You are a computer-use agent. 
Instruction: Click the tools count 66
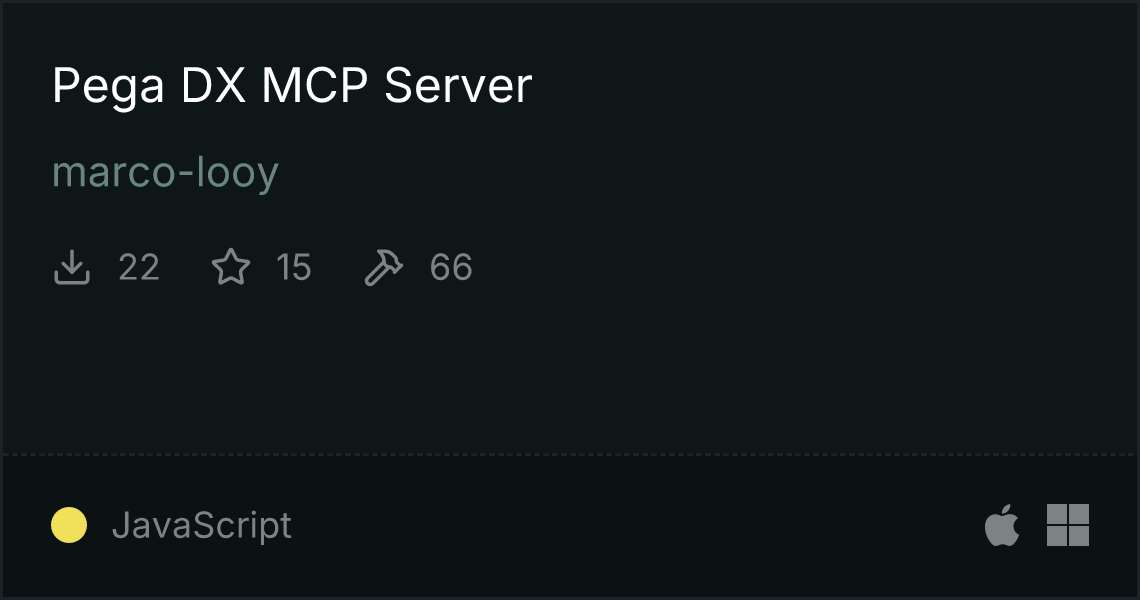451,268
